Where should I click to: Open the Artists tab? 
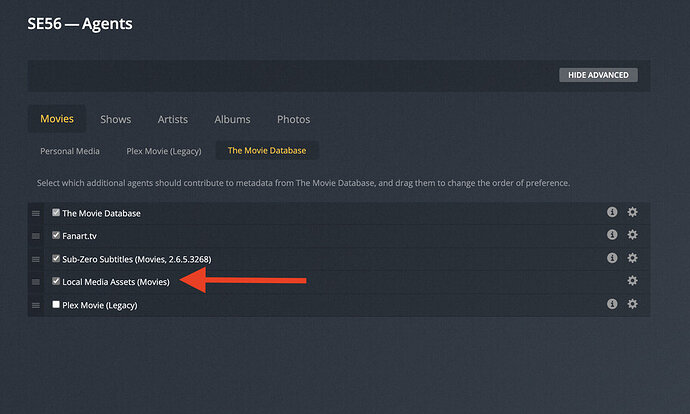(172, 119)
